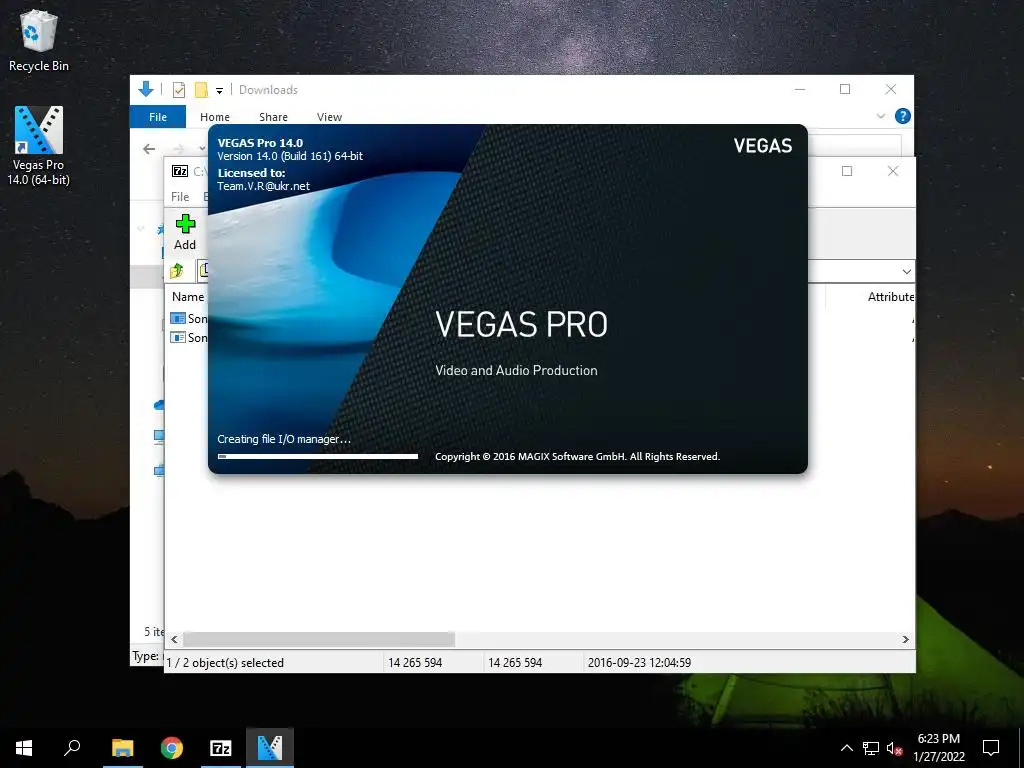
Task: Expand the Explorer ribbon with the chevron
Action: (880, 116)
